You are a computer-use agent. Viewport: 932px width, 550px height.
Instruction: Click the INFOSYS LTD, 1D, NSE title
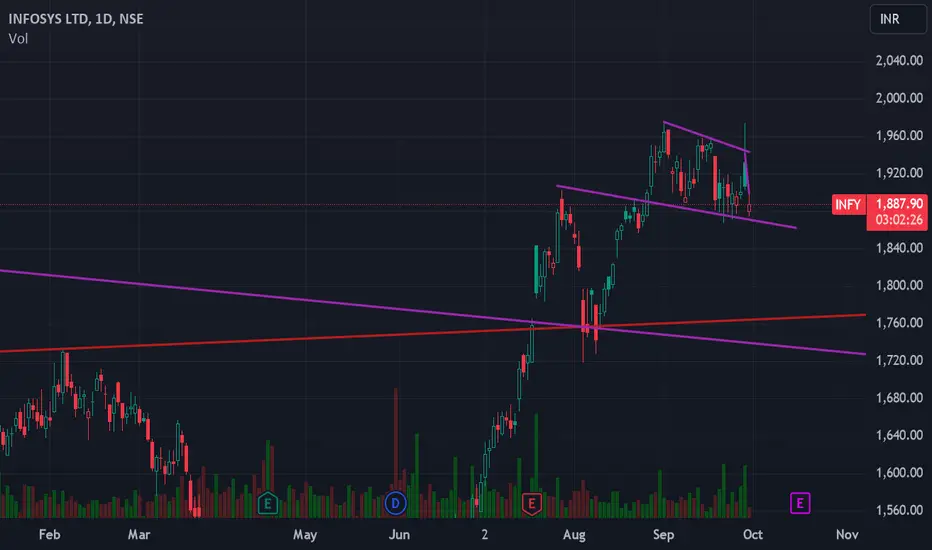pyautogui.click(x=75, y=19)
